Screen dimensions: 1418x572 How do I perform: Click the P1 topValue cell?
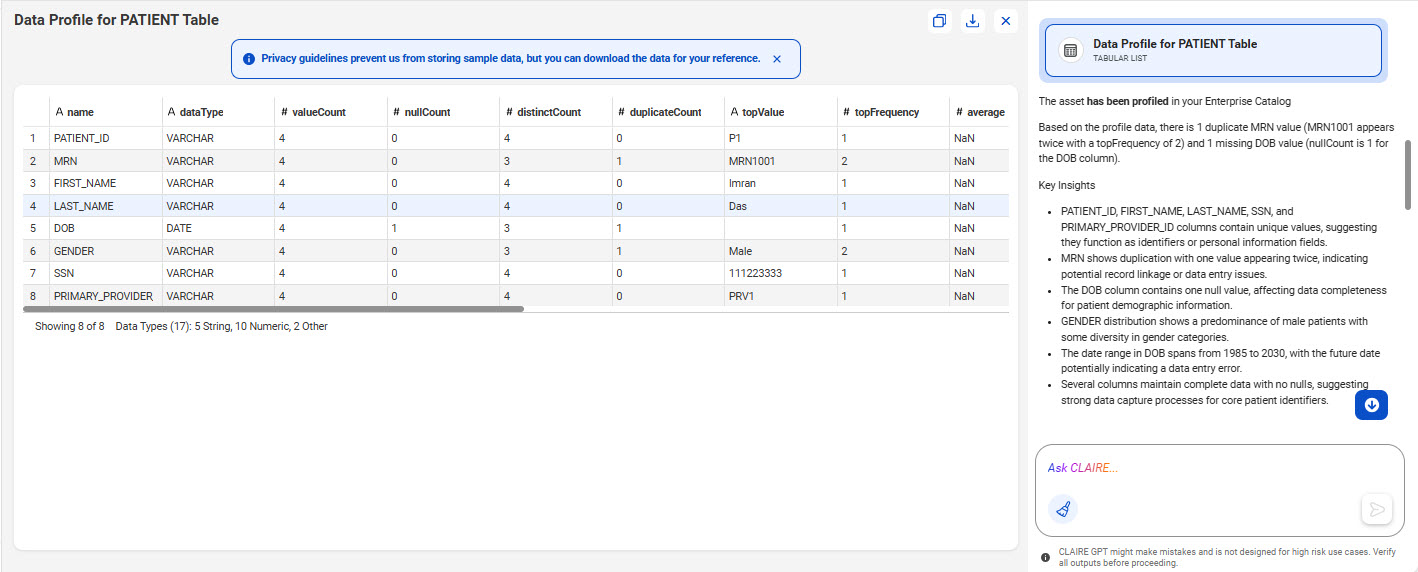[x=781, y=138]
